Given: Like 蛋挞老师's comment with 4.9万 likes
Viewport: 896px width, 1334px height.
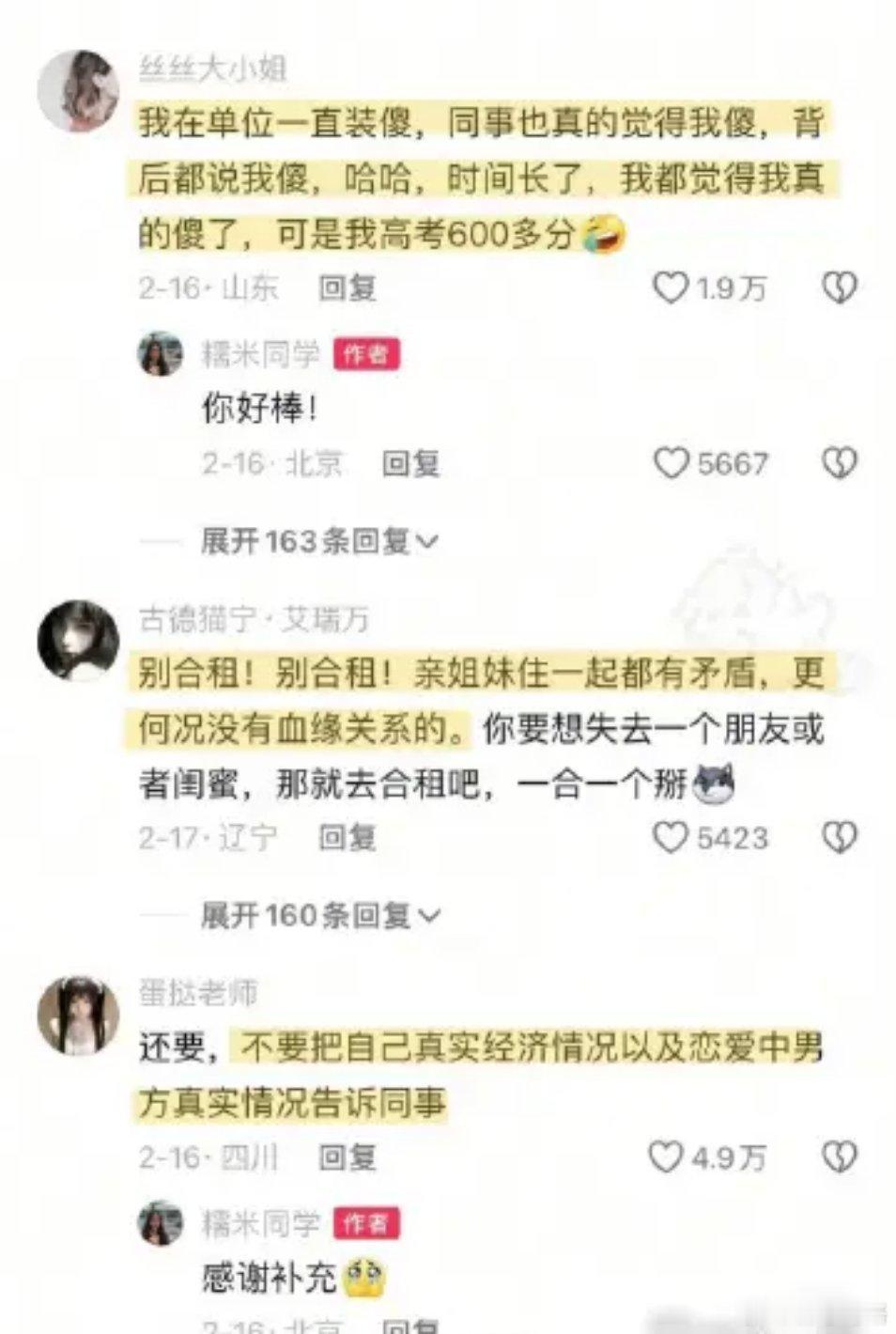Looking at the screenshot, I should pyautogui.click(x=666, y=1156).
